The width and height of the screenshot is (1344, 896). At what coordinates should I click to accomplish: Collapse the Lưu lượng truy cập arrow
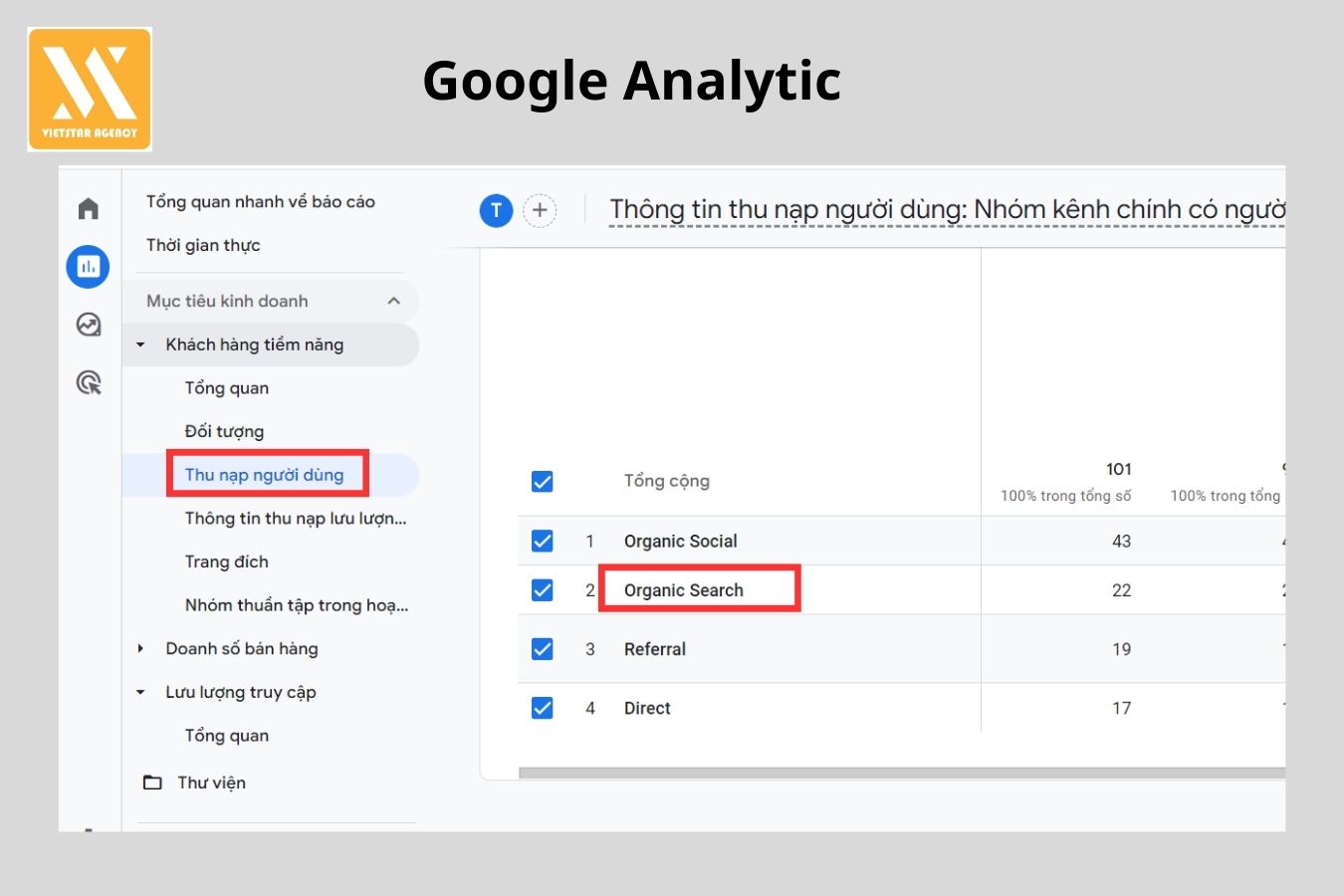point(140,692)
